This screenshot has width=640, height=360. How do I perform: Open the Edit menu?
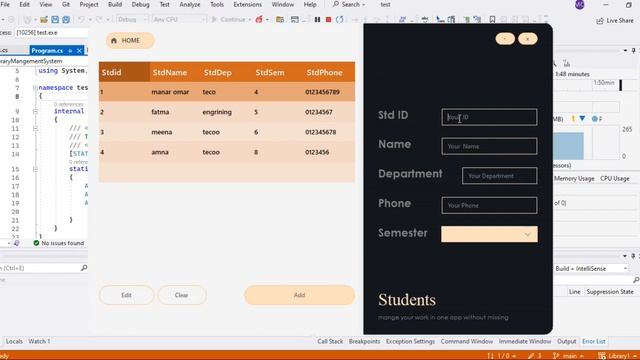click(24, 4)
